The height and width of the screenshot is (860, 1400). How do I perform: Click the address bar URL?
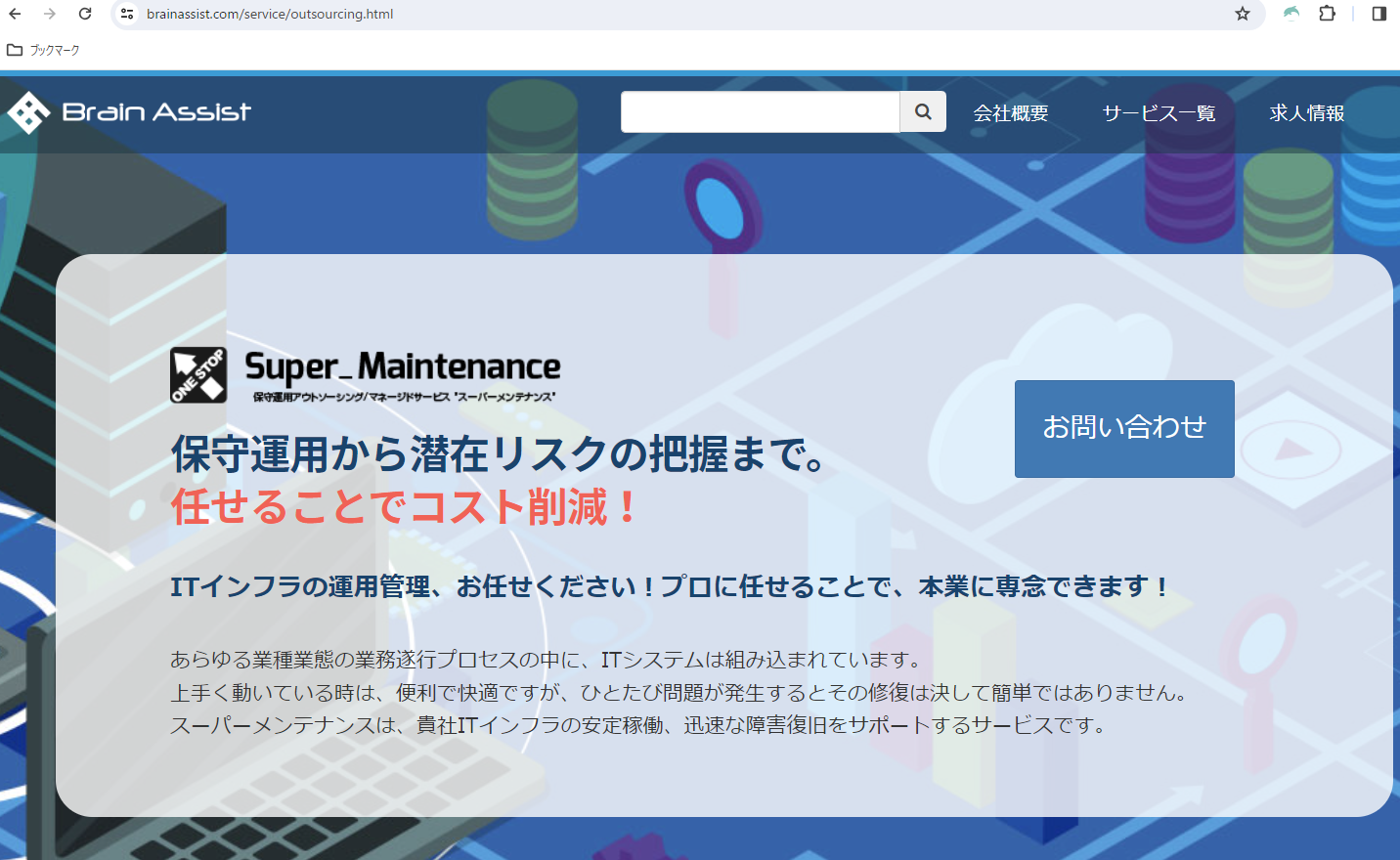(270, 14)
